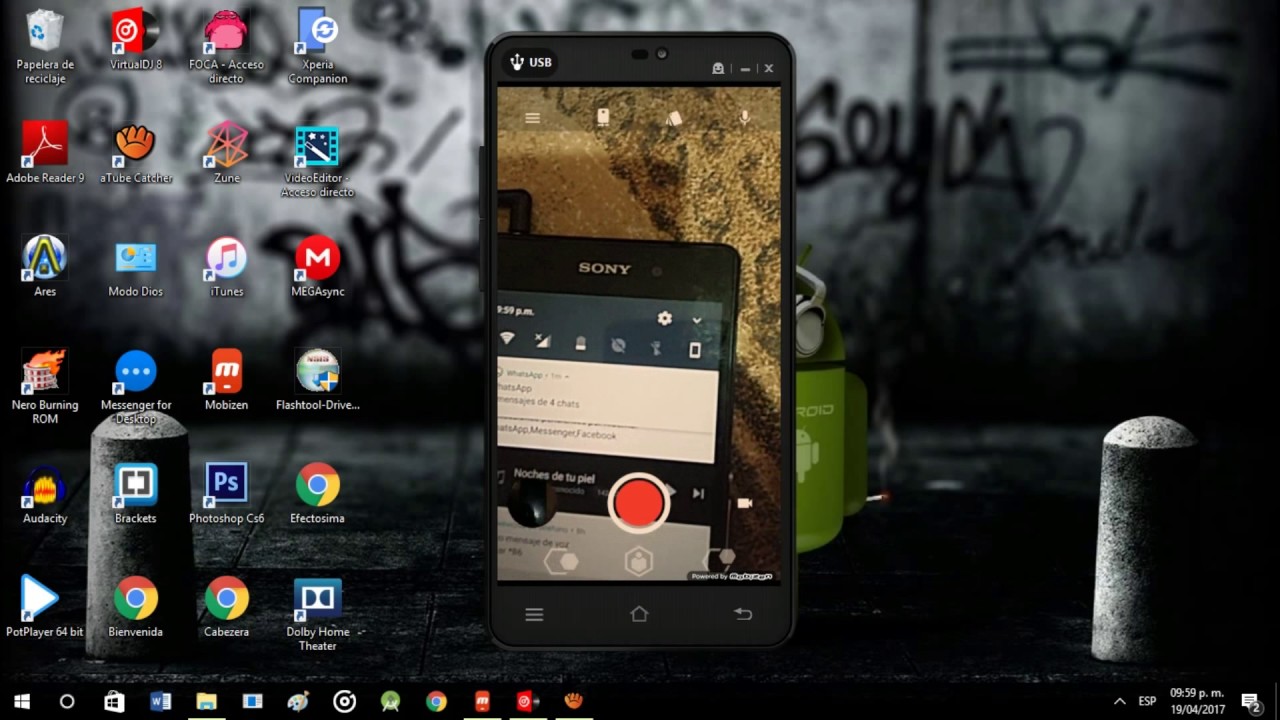Screen dimensions: 1280x720
Task: Click the ESP language indicator
Action: (1147, 702)
